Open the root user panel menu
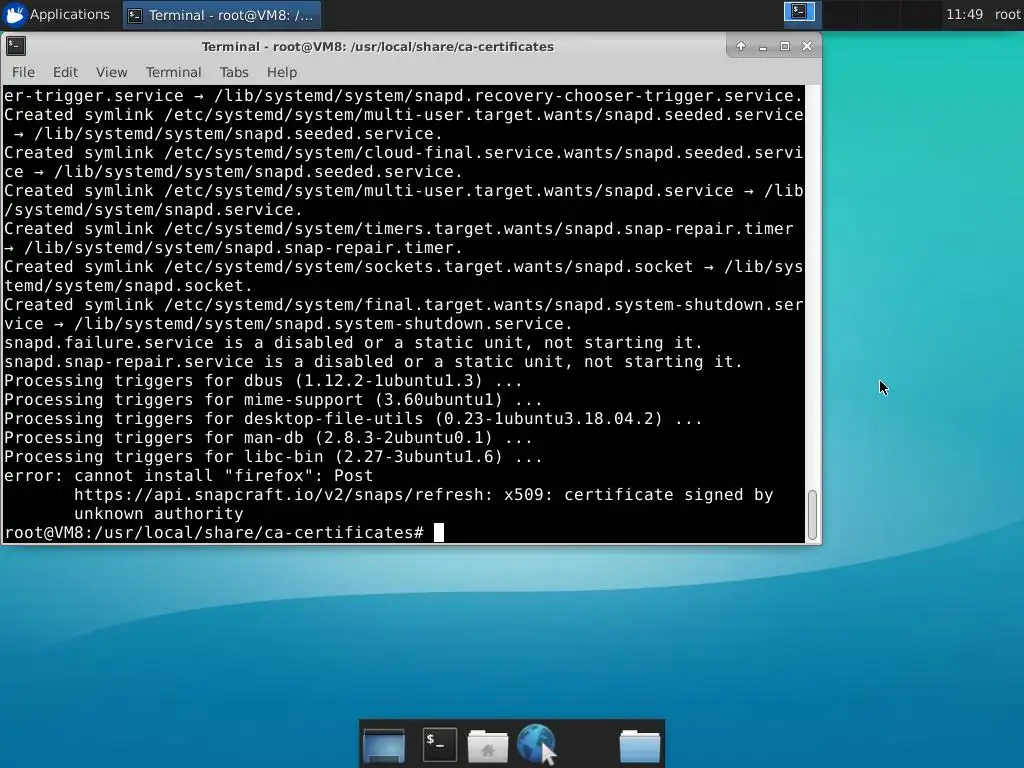This screenshot has height=768, width=1024. [x=1008, y=14]
